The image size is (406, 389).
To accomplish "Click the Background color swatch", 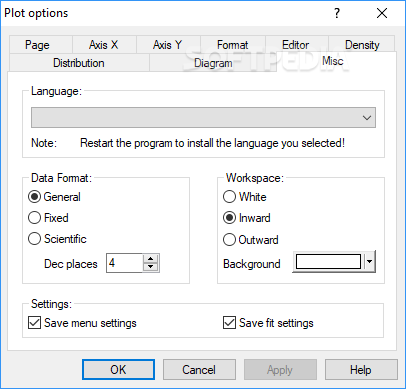I will point(328,262).
